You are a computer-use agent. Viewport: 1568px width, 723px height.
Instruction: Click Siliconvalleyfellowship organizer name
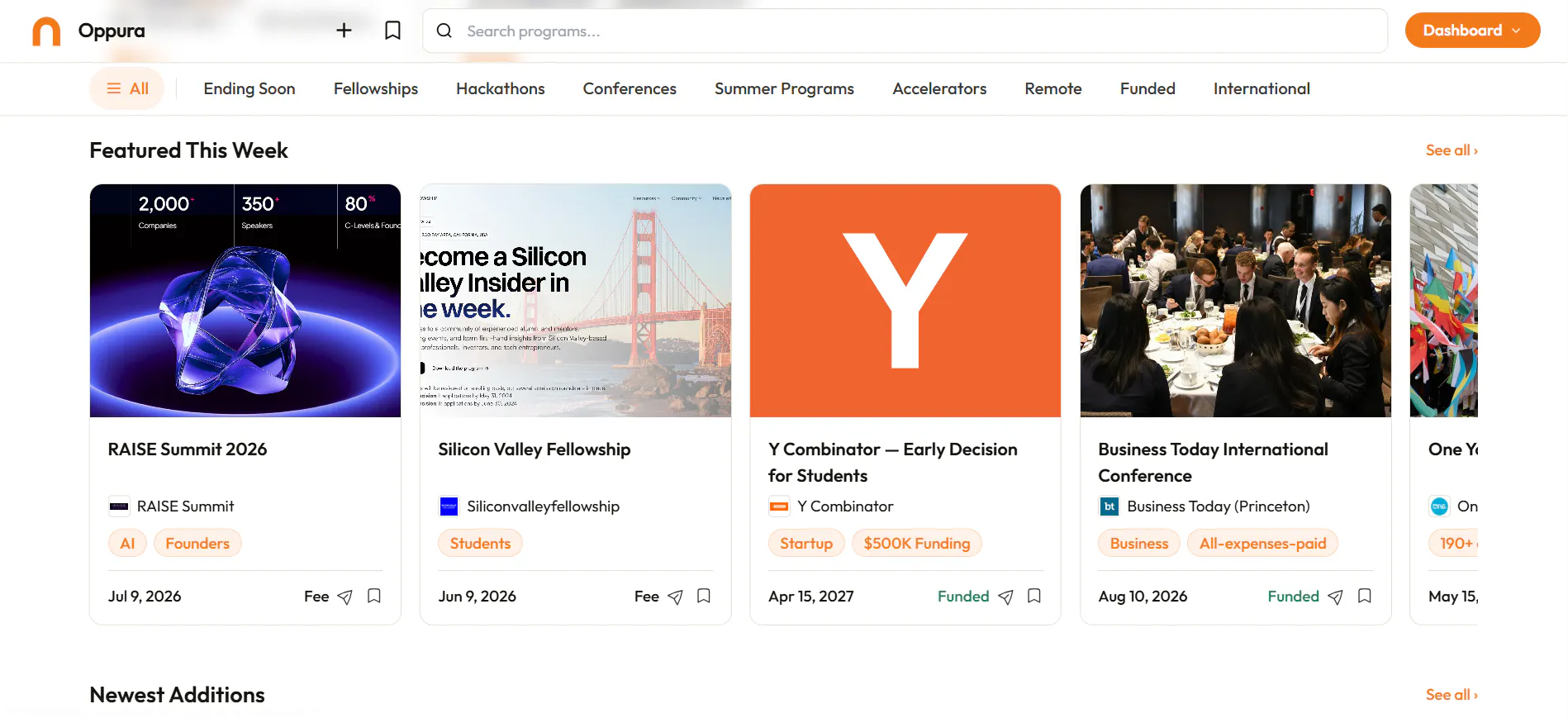click(544, 507)
